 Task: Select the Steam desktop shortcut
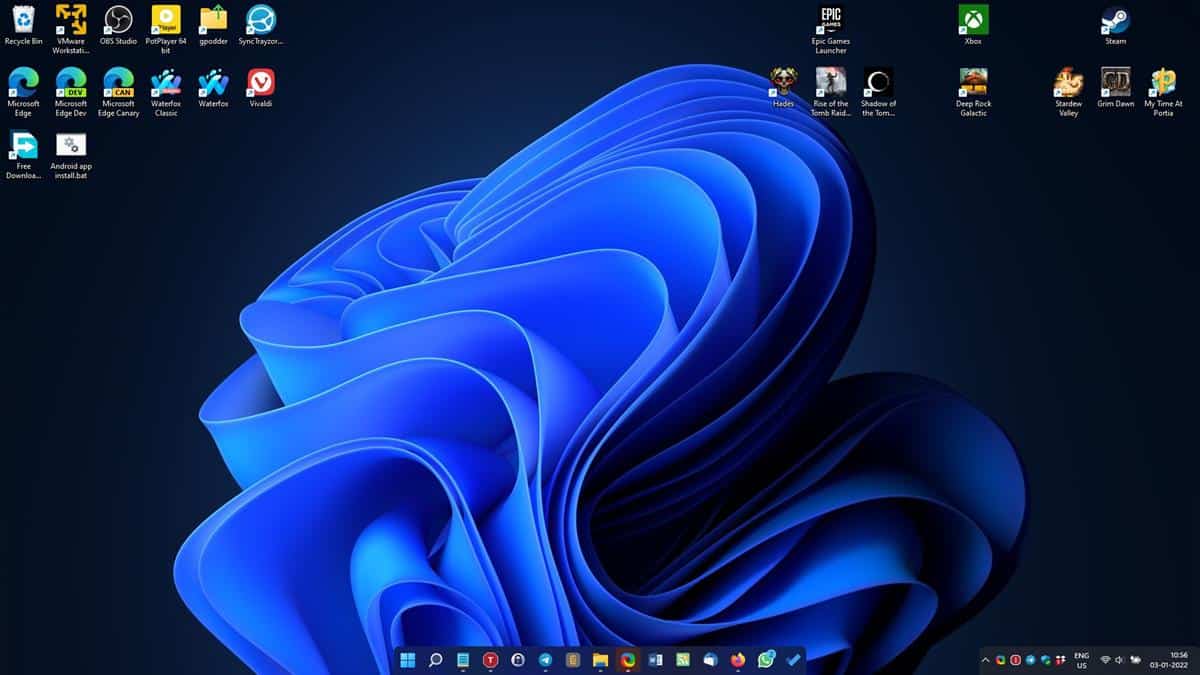pyautogui.click(x=1115, y=26)
